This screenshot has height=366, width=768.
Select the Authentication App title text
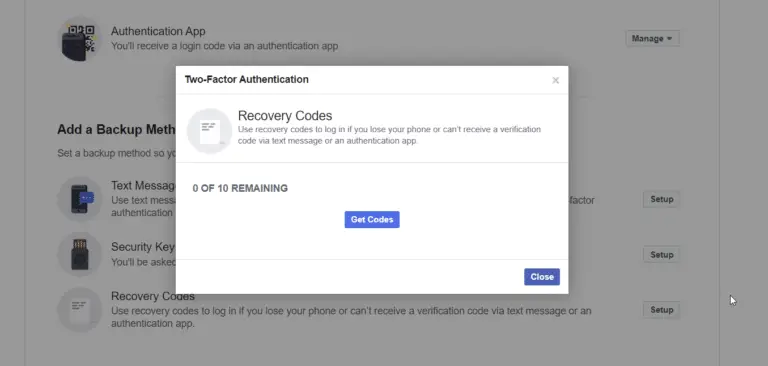tap(158, 31)
